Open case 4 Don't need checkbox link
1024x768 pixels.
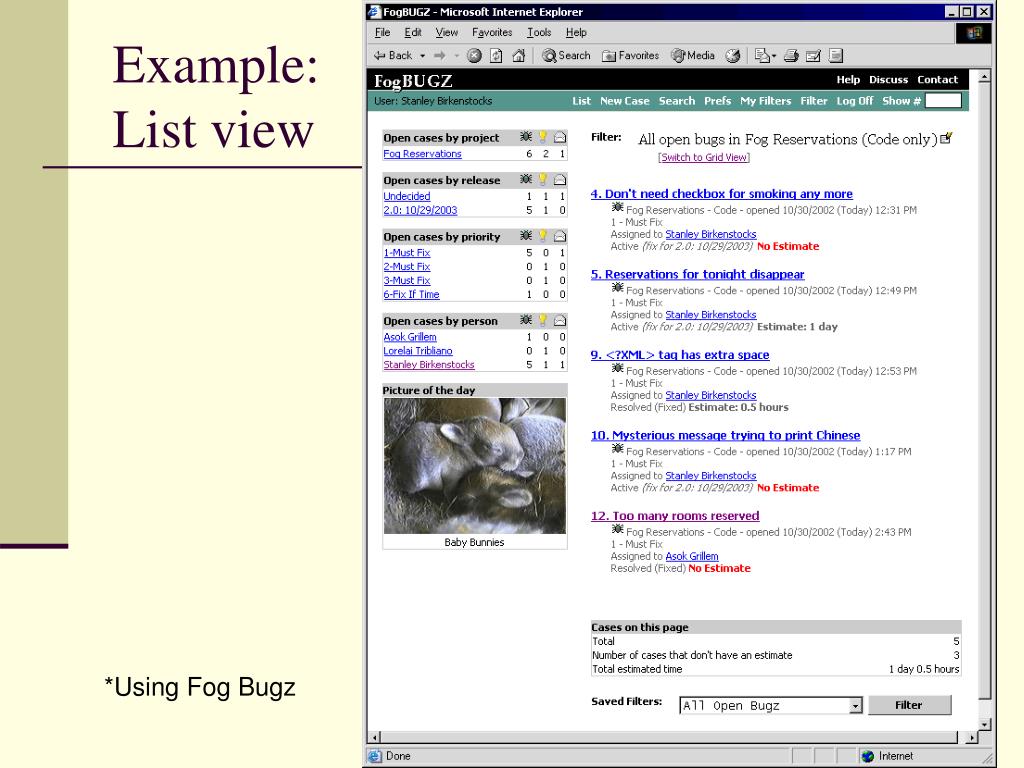tap(722, 194)
